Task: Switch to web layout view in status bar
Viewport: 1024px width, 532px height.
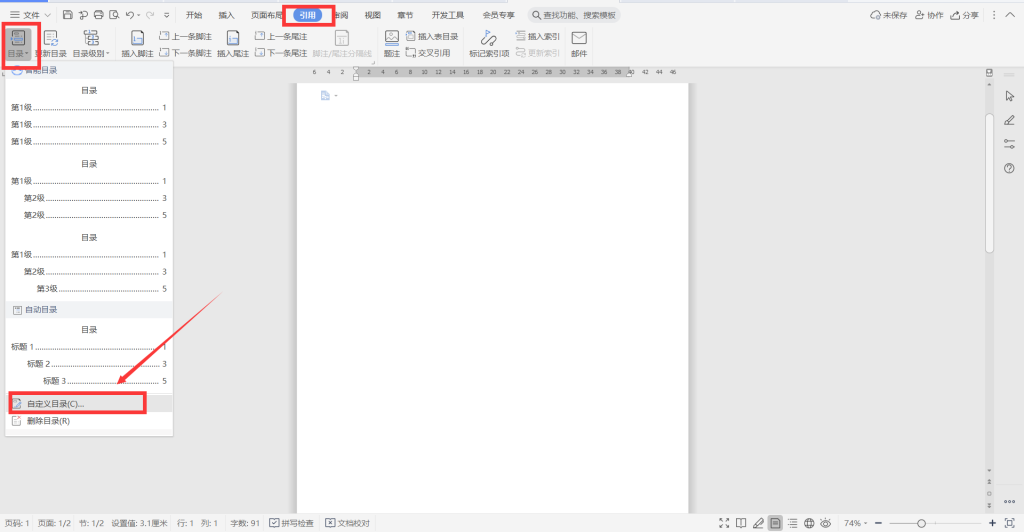Action: pyautogui.click(x=809, y=523)
